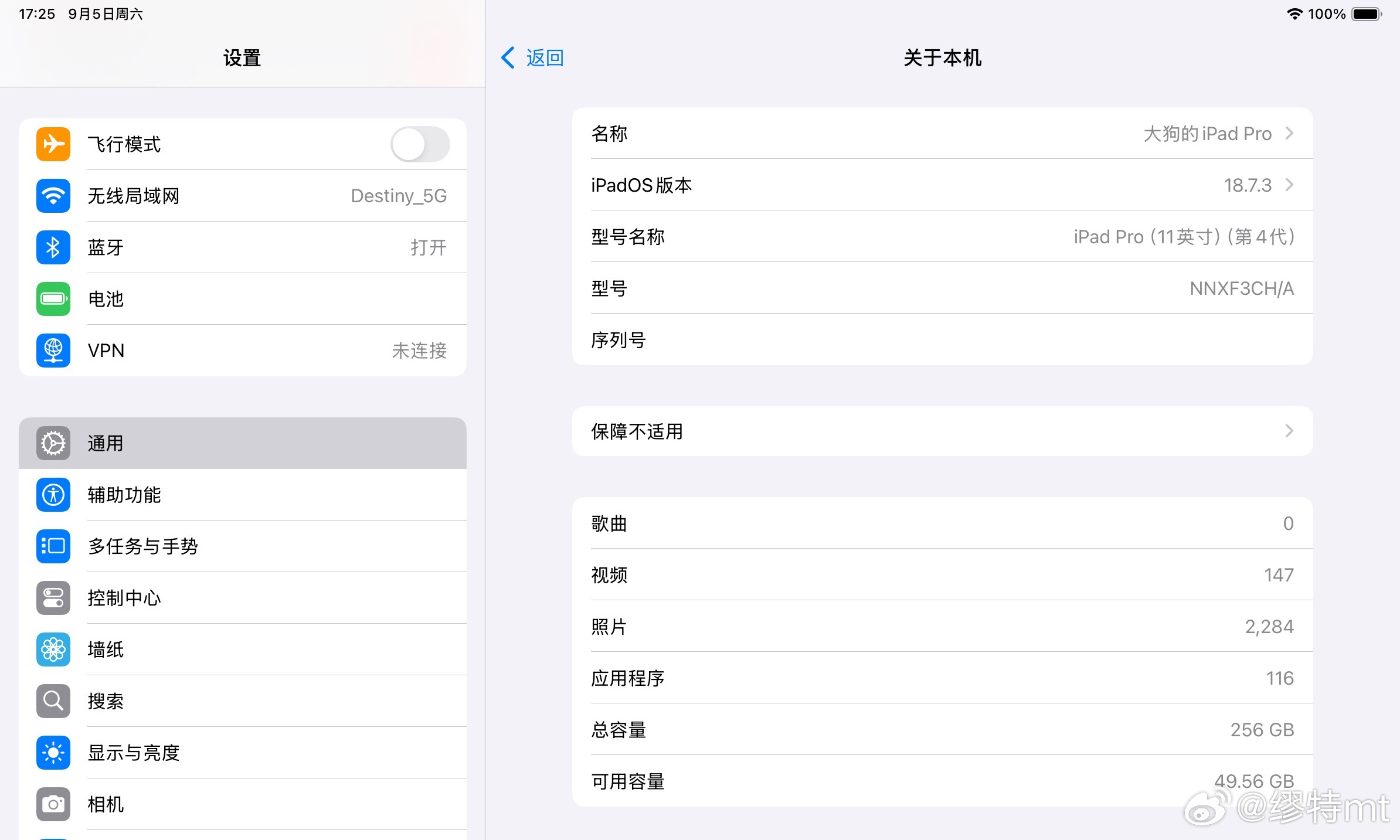The height and width of the screenshot is (840, 1400).
Task: Open the VPN settings item
Action: click(243, 351)
